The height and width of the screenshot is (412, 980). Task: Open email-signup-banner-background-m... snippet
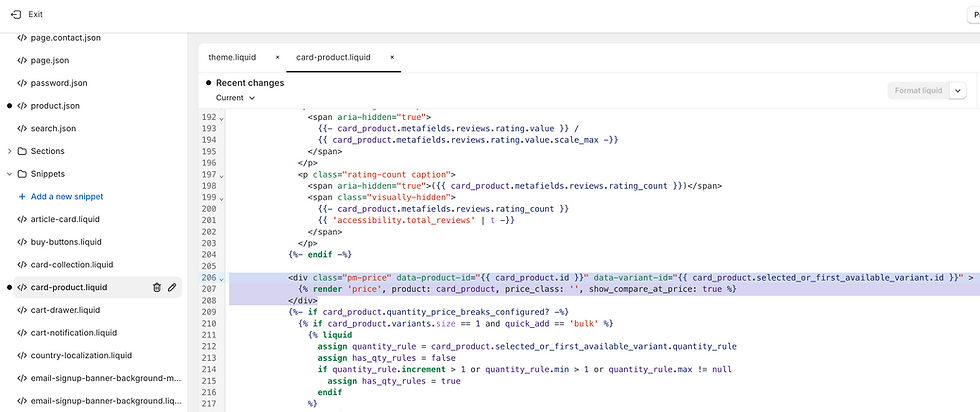pyautogui.click(x=106, y=378)
